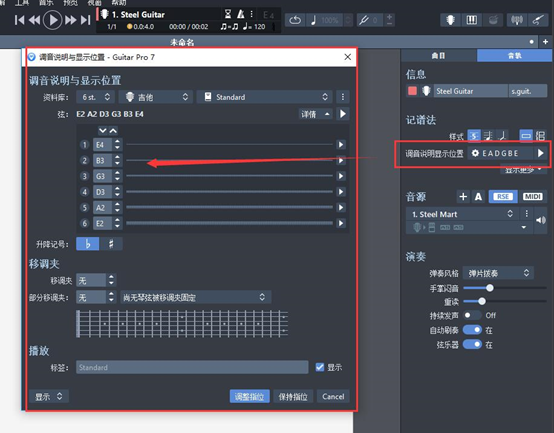Uncheck the 显示 label checkbox
554x433 pixels.
coord(320,367)
